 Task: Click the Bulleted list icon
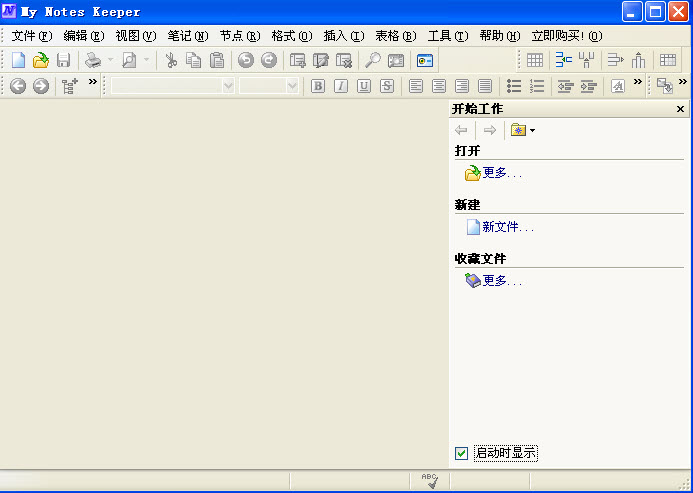(514, 86)
